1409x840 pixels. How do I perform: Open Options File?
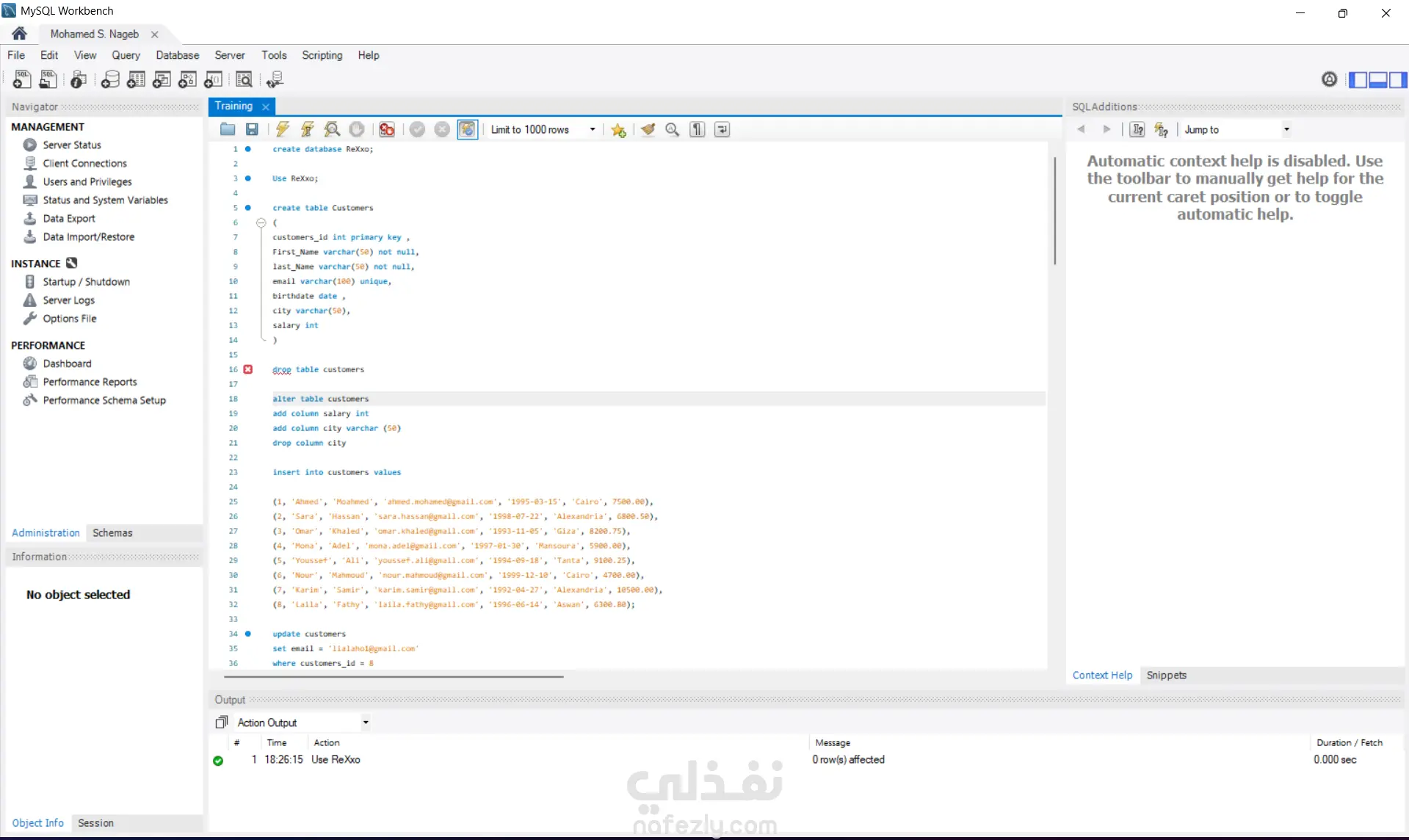(70, 319)
